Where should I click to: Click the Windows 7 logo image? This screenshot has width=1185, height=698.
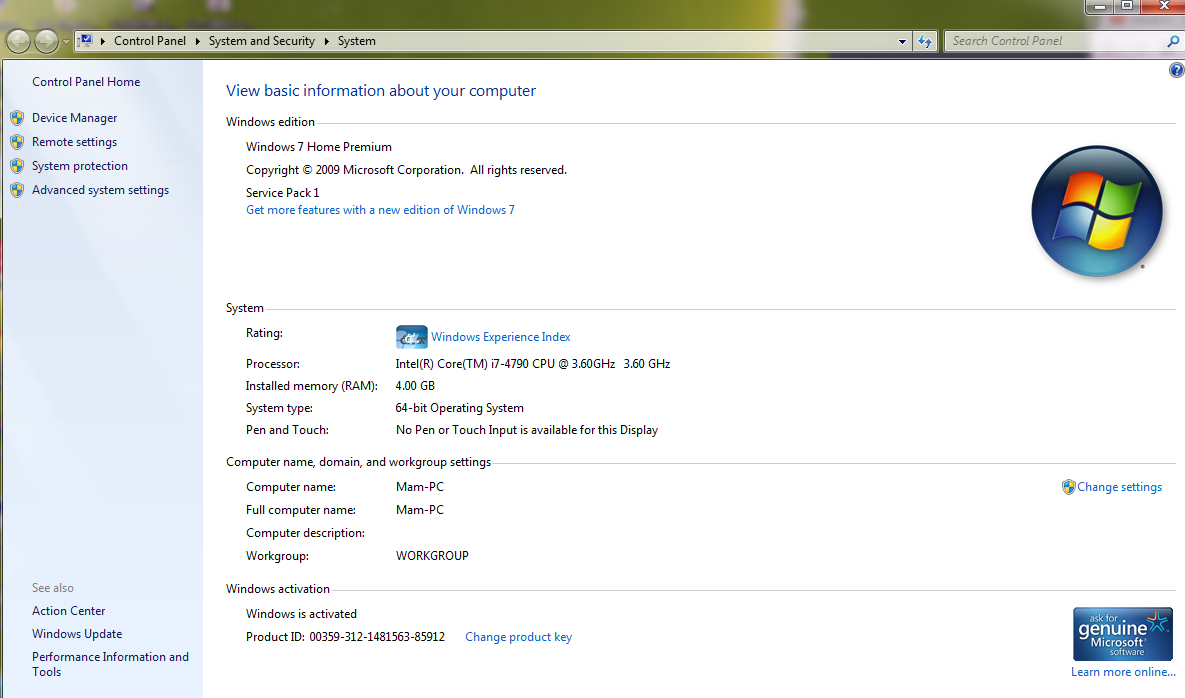tap(1097, 211)
